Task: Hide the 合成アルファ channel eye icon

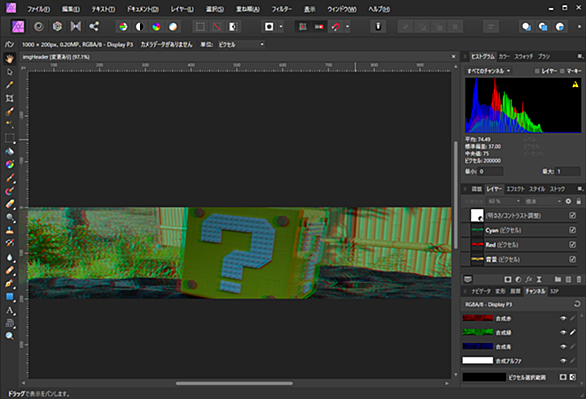Action: [x=563, y=361]
